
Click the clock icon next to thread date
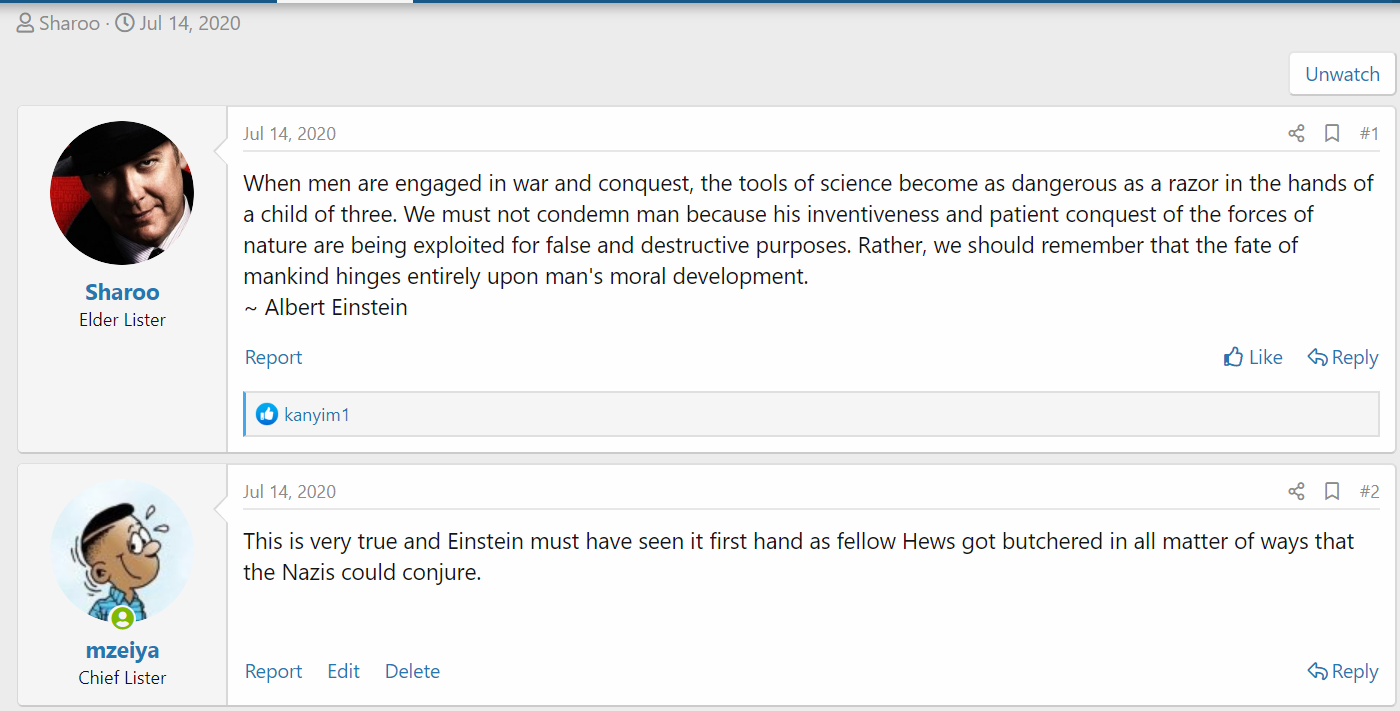tap(125, 23)
